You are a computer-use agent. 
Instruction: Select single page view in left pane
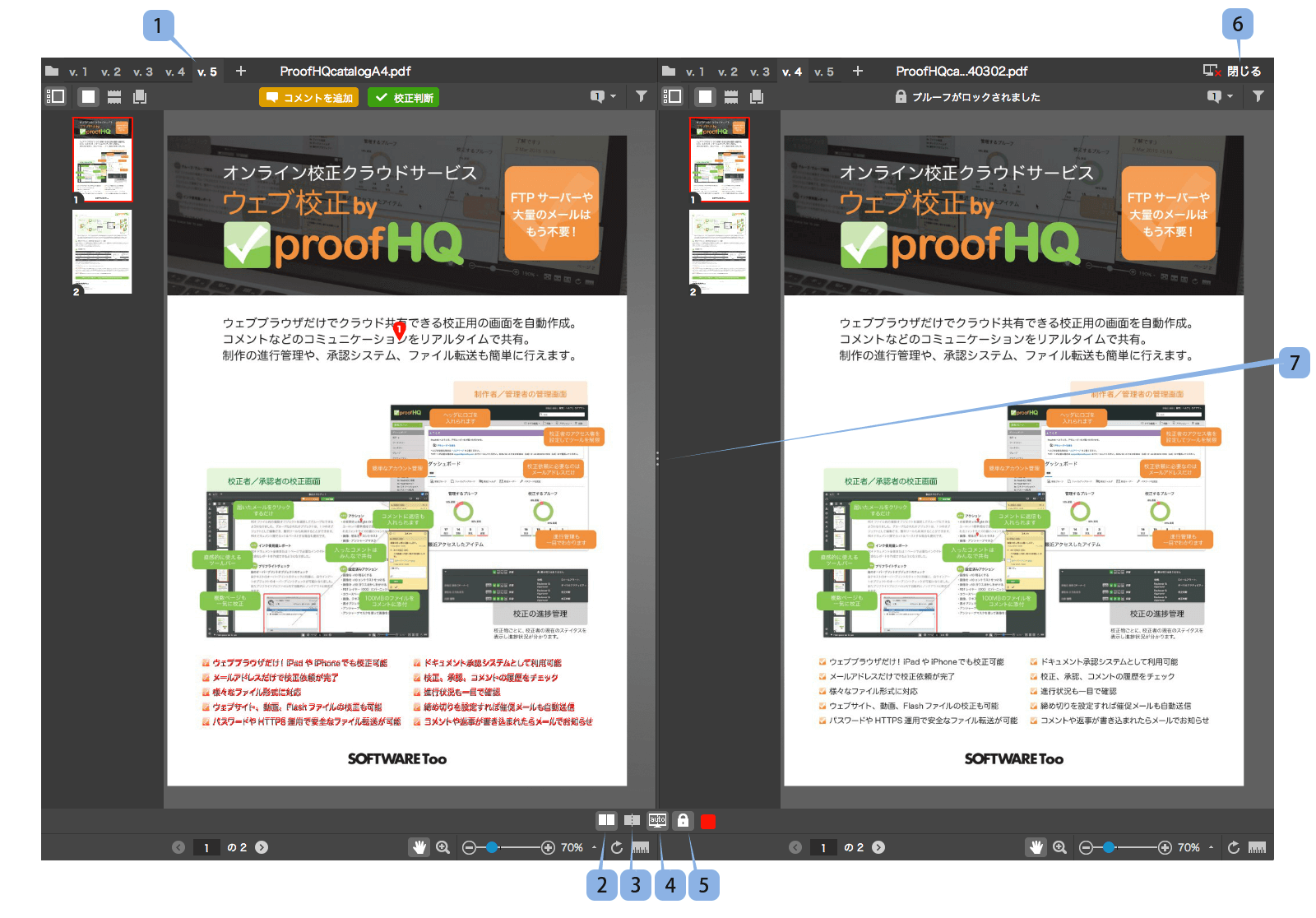click(x=88, y=96)
